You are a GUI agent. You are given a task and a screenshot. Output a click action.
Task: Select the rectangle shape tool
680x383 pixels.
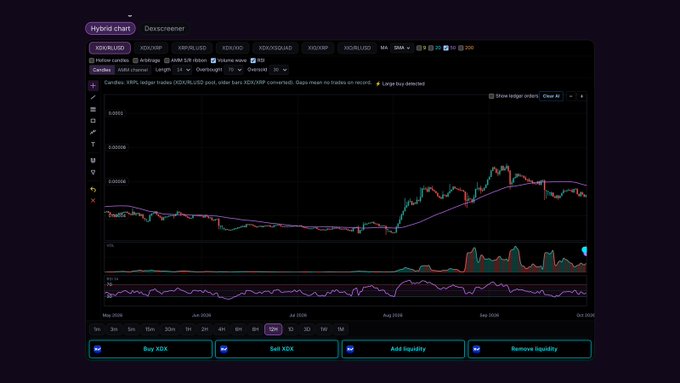coord(93,121)
